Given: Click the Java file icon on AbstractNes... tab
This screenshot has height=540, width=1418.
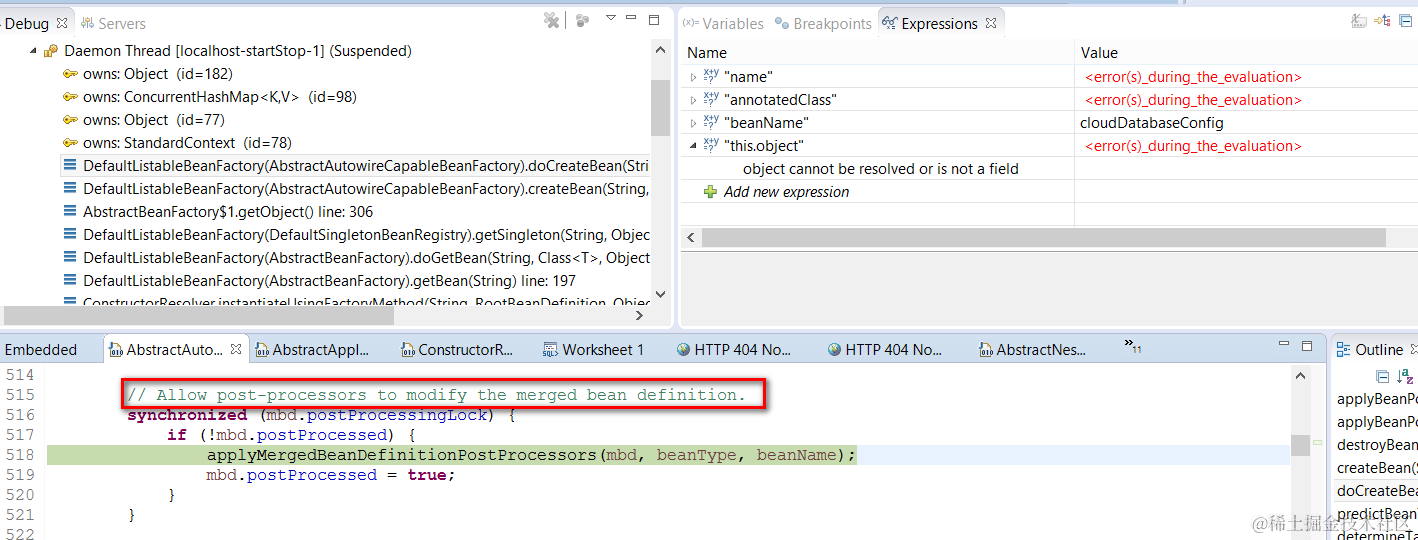Looking at the screenshot, I should tap(986, 350).
